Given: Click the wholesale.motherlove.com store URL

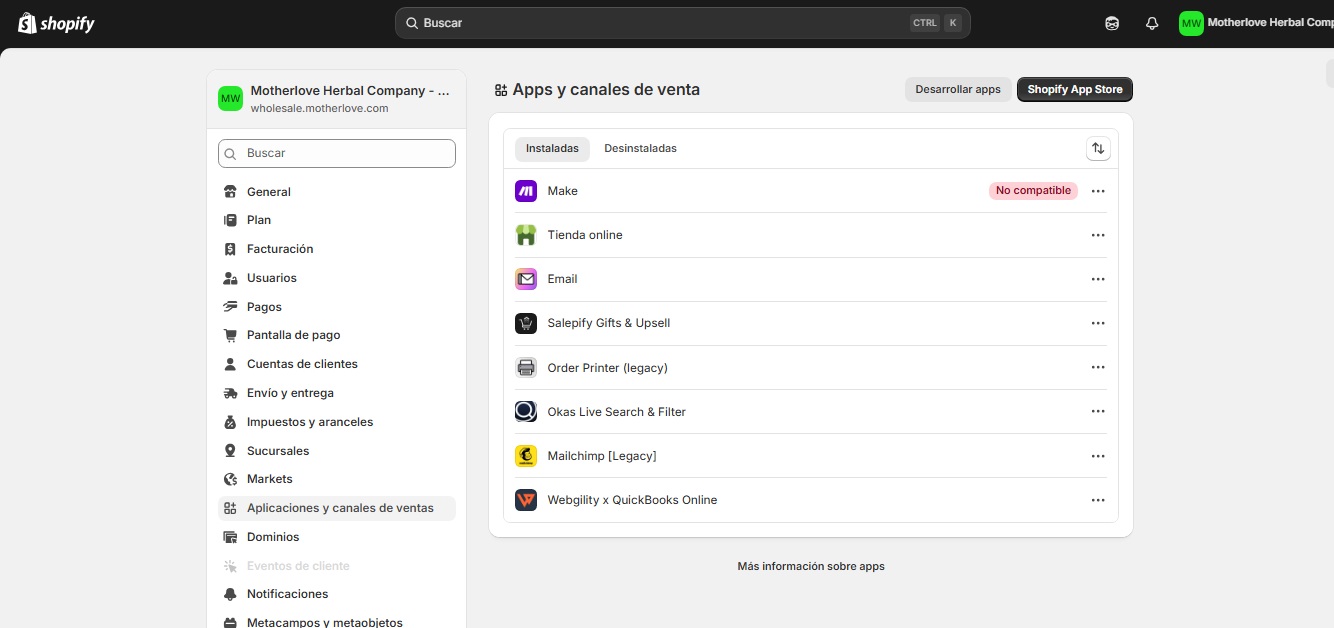Looking at the screenshot, I should [319, 108].
